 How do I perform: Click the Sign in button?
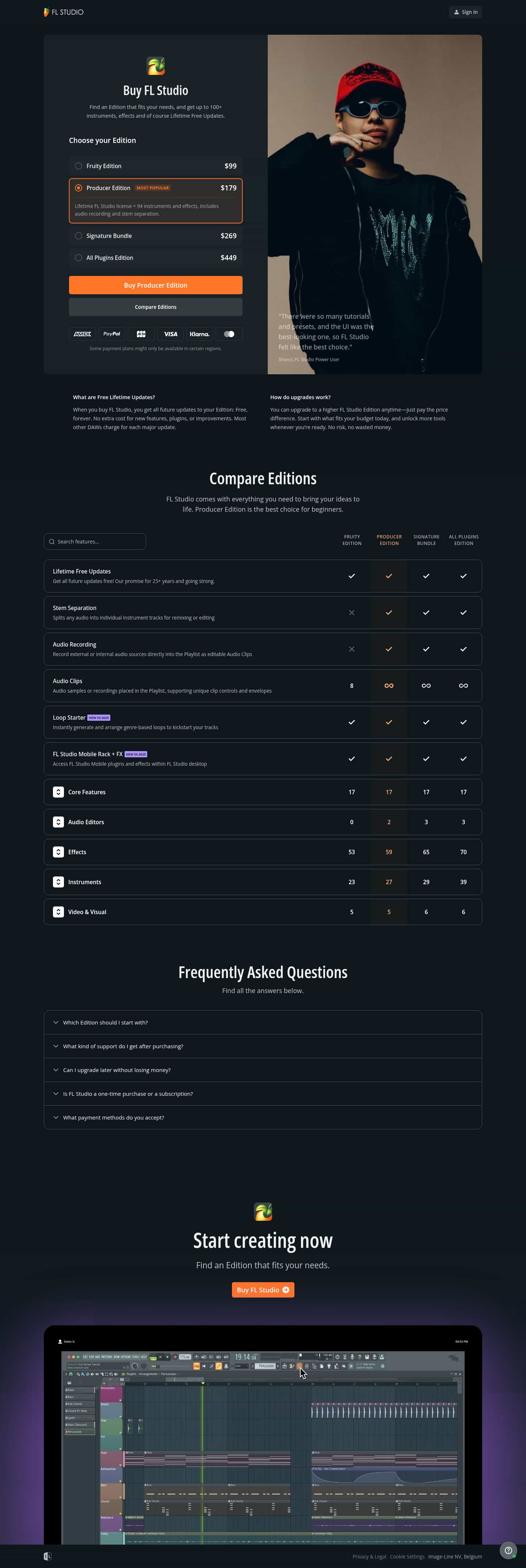465,12
